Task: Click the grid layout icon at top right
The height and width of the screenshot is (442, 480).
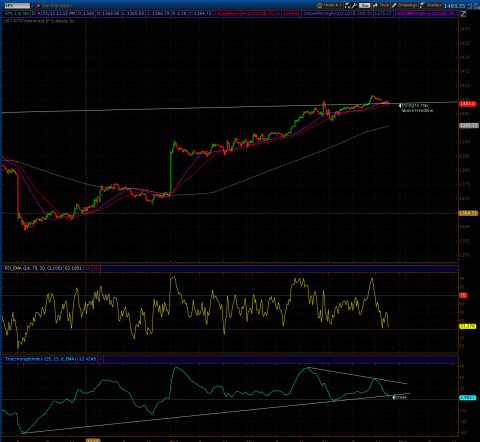Action: 473,6
